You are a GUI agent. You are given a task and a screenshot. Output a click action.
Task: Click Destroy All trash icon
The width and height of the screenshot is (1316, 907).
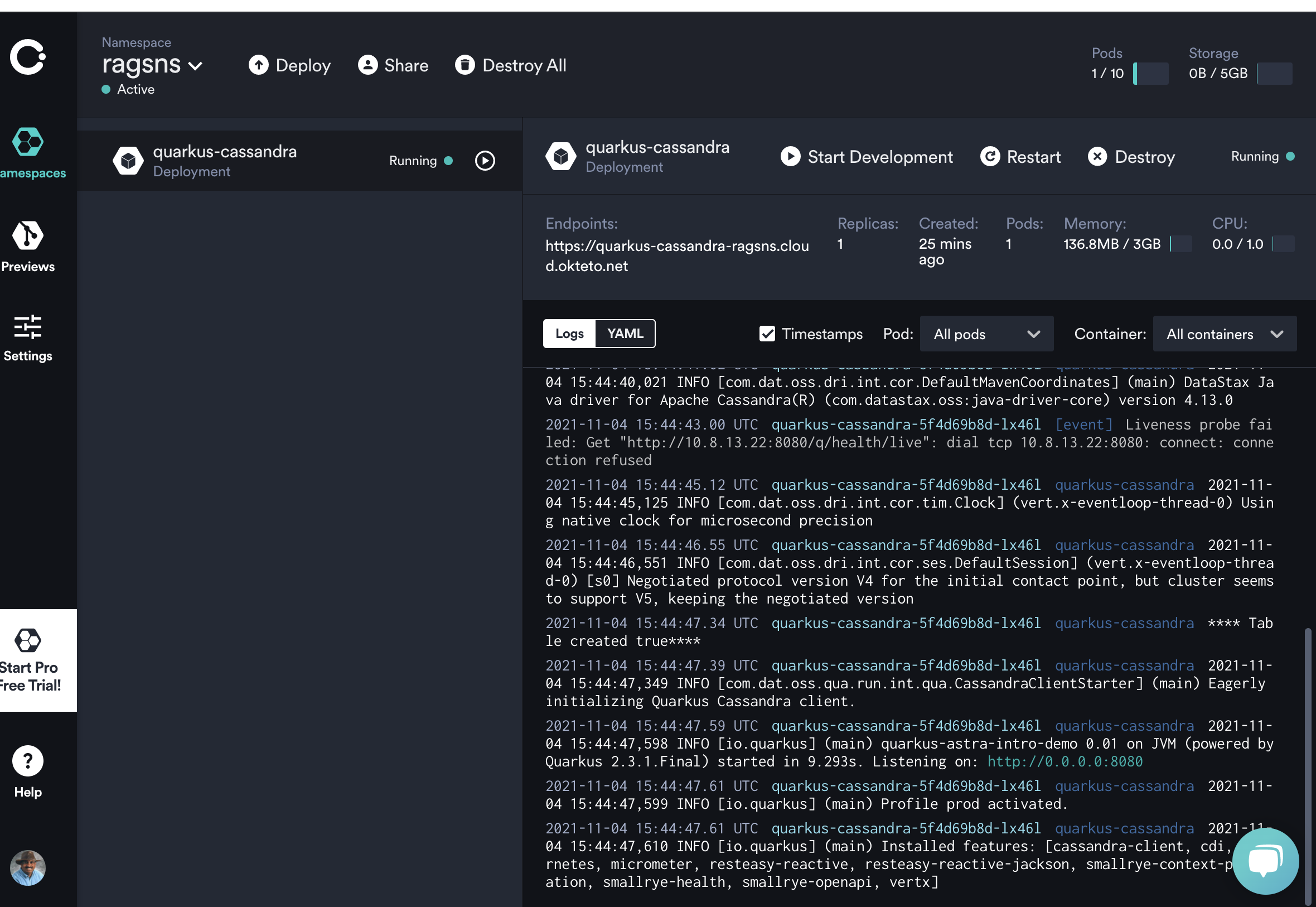tap(465, 65)
